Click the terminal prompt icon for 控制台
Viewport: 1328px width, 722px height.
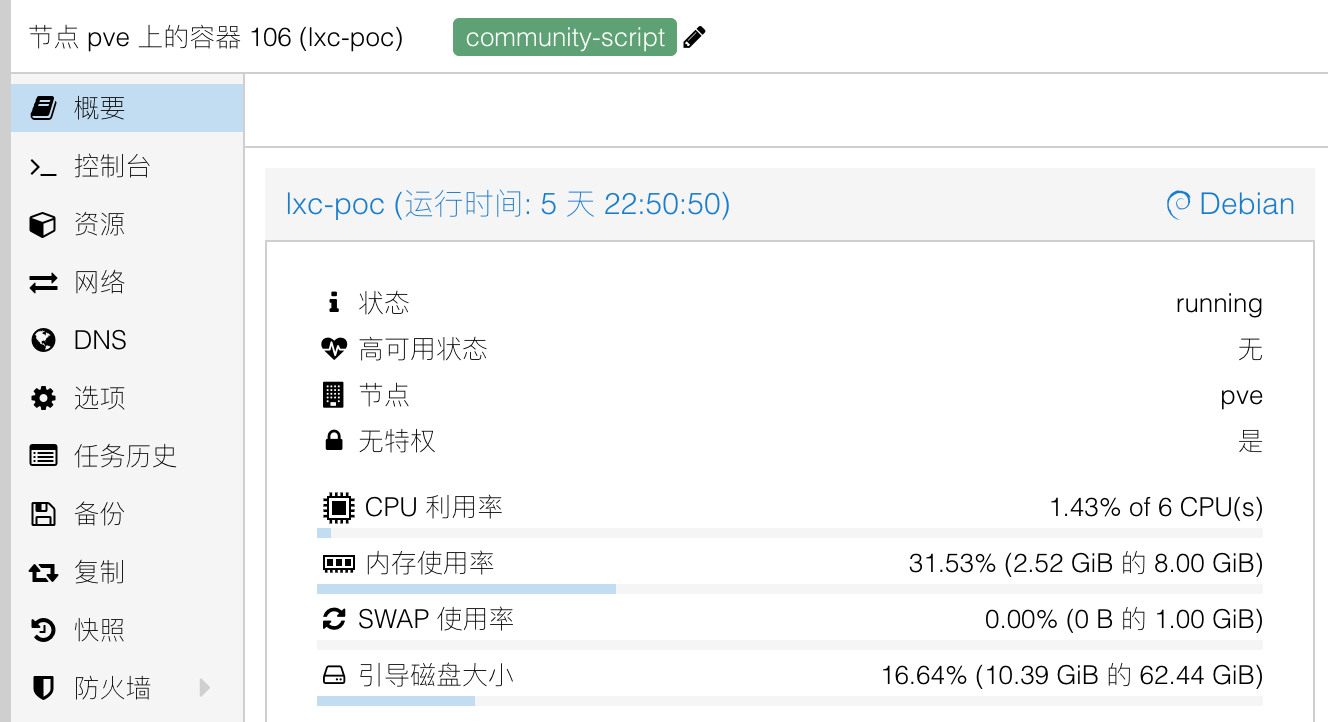[x=43, y=167]
